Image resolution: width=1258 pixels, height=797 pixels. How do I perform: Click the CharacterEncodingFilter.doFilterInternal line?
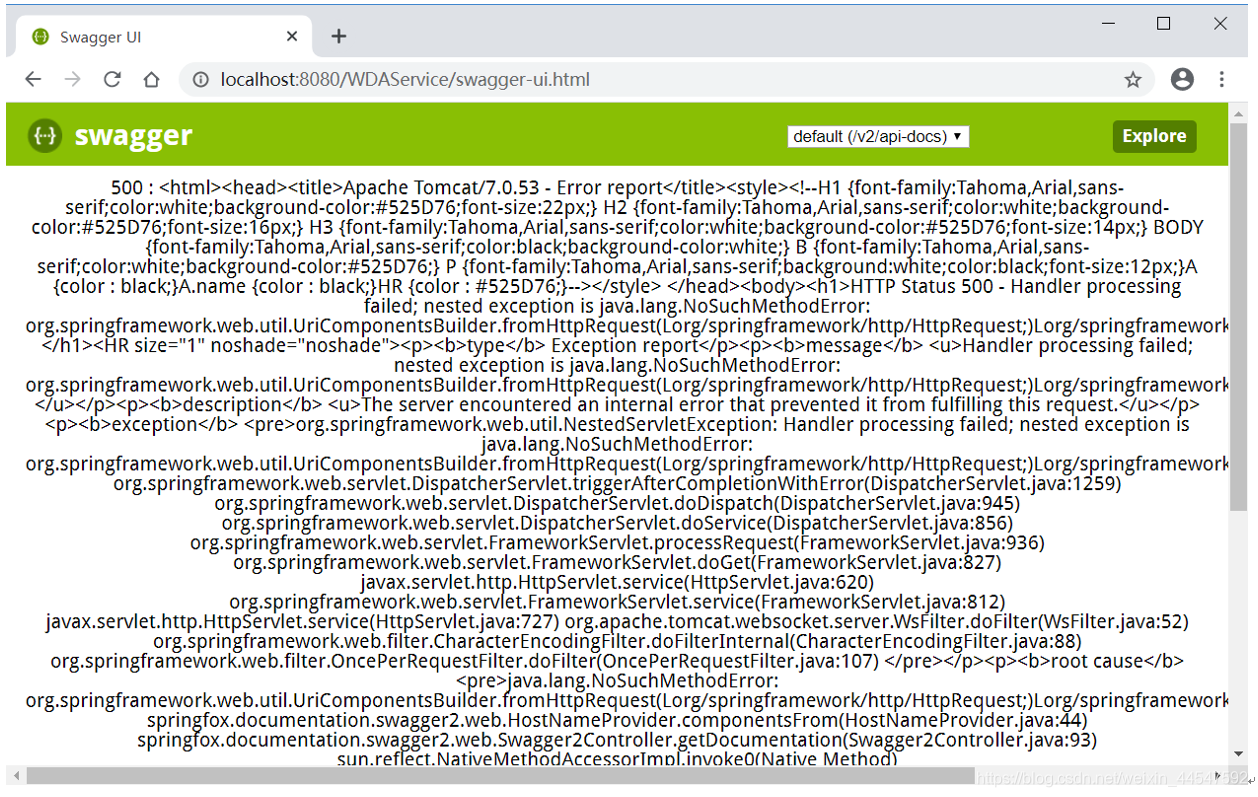pyautogui.click(x=617, y=641)
